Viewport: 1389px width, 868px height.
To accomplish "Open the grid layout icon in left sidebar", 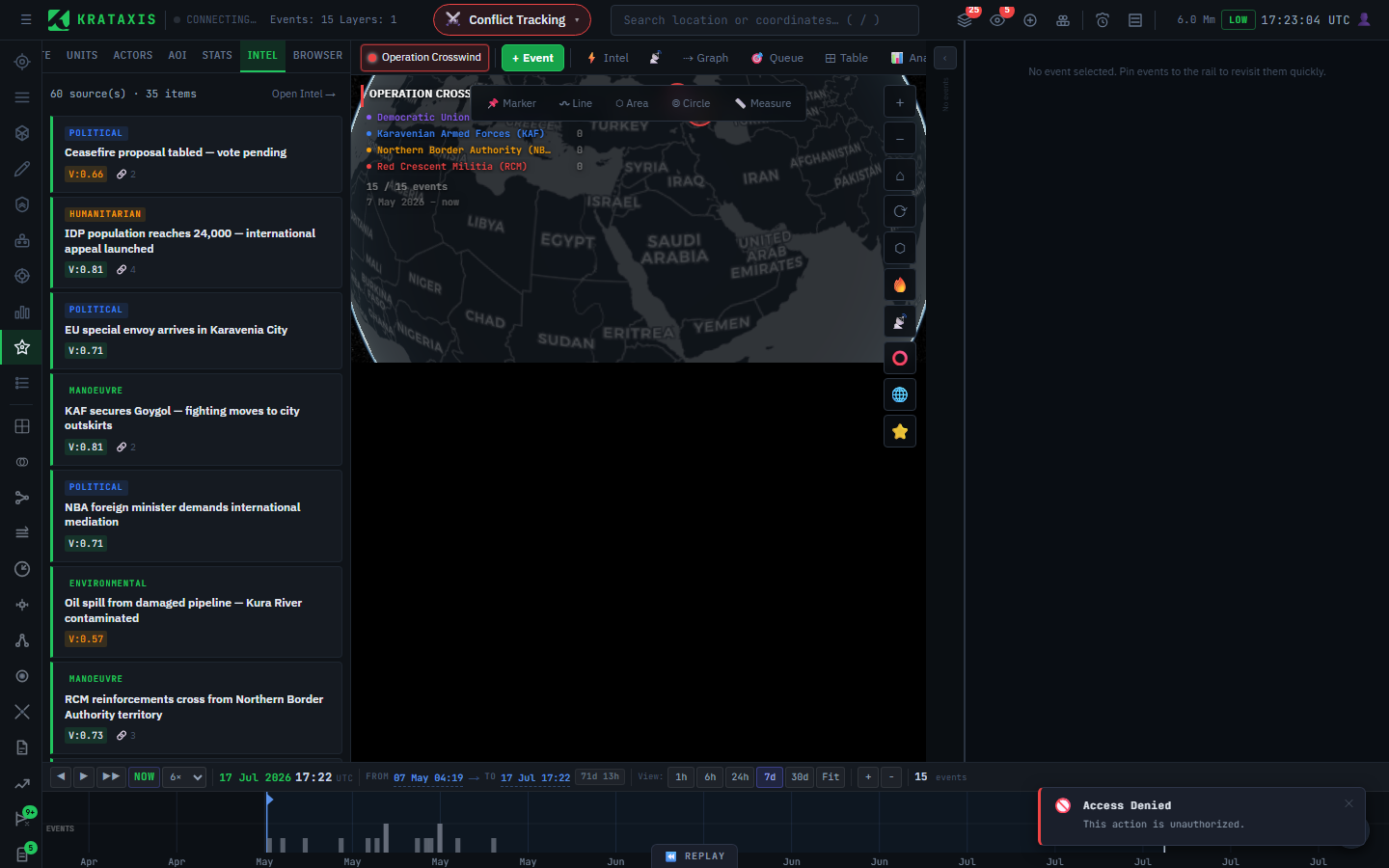I will pyautogui.click(x=22, y=426).
